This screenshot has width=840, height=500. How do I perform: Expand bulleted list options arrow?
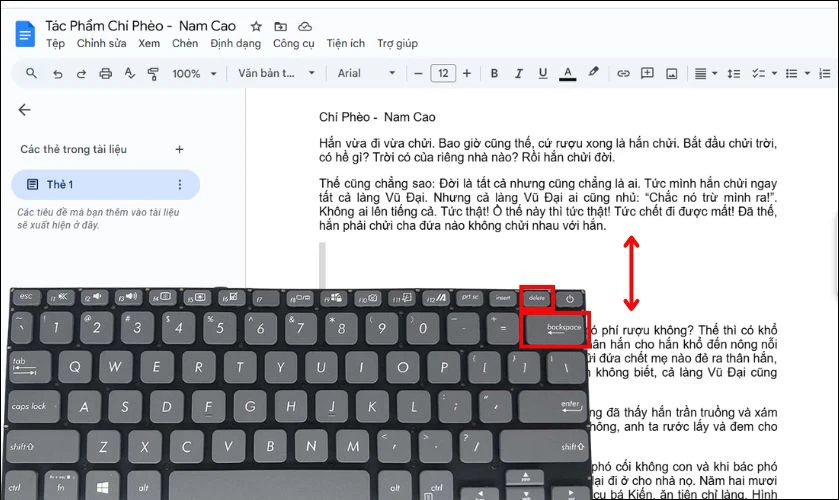[x=807, y=73]
